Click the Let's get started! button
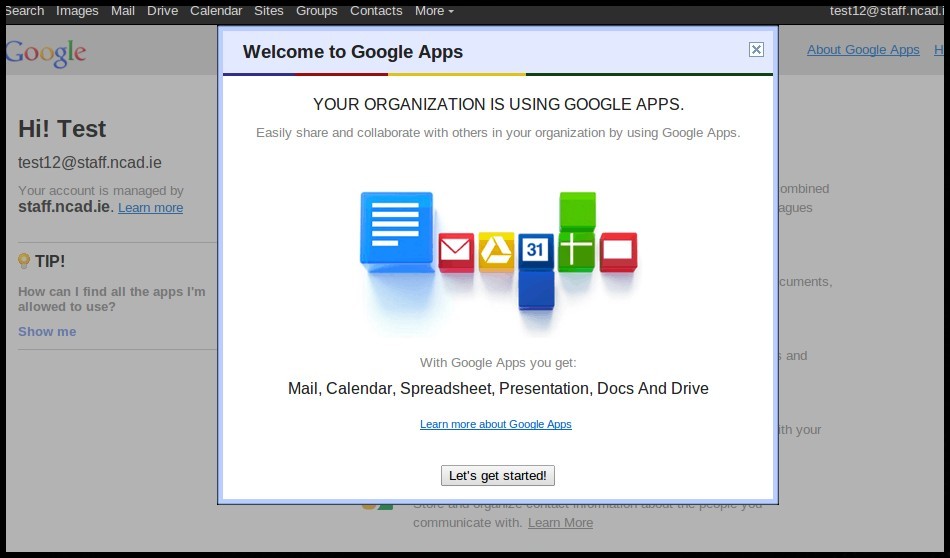 [497, 476]
